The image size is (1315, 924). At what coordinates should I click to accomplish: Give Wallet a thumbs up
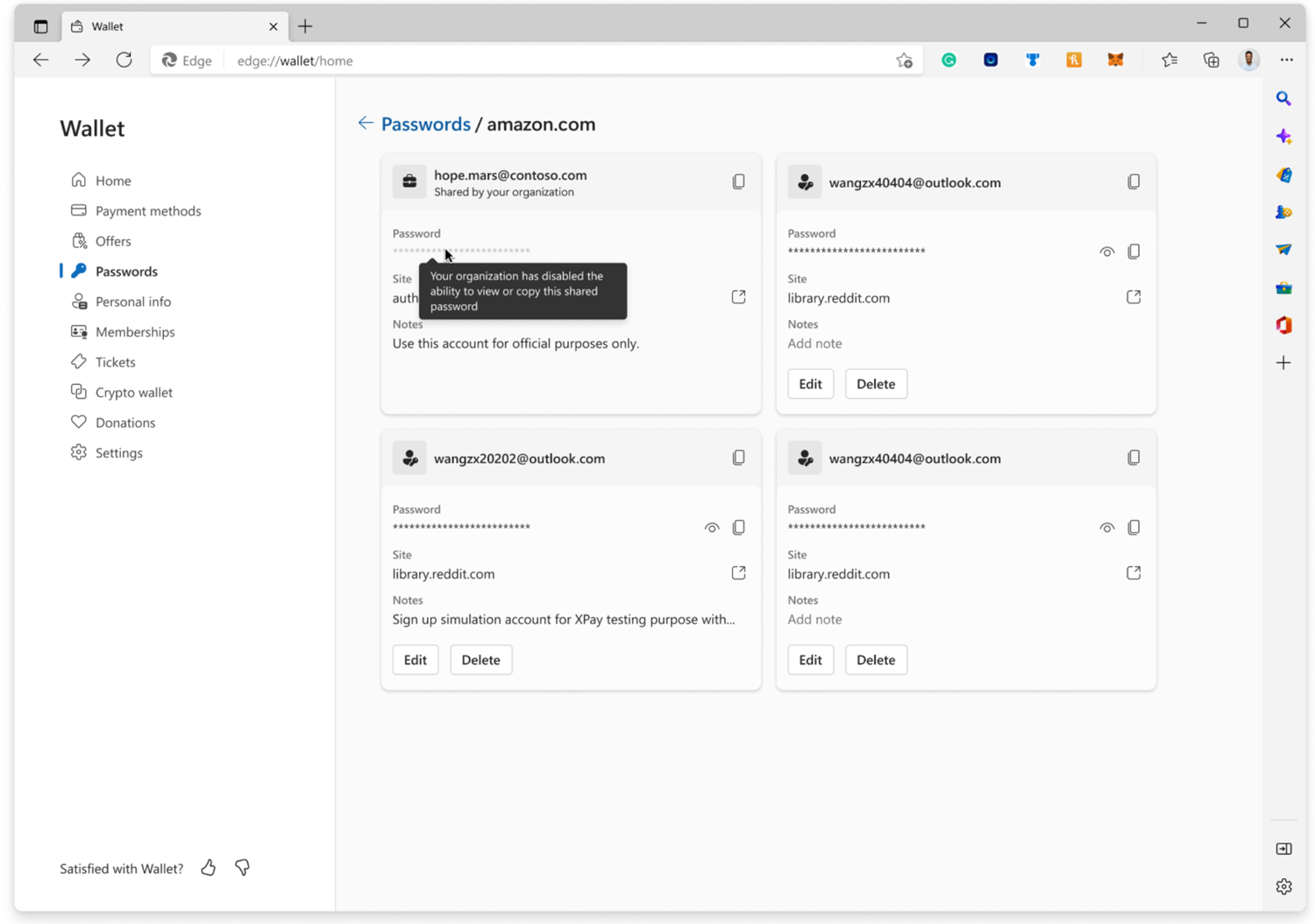click(208, 868)
